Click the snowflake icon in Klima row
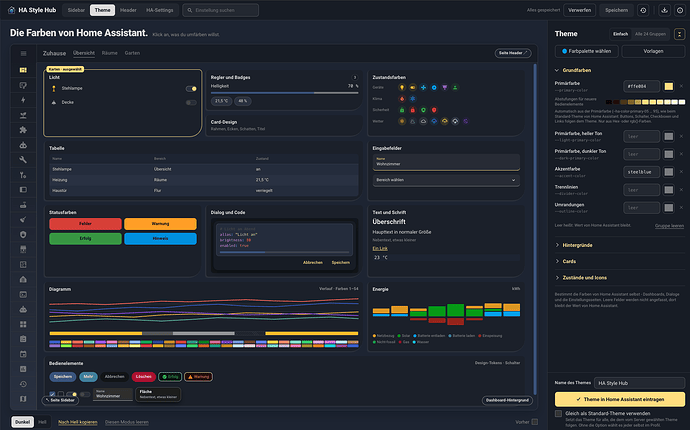Image resolution: width=690 pixels, height=430 pixels. pyautogui.click(x=413, y=99)
